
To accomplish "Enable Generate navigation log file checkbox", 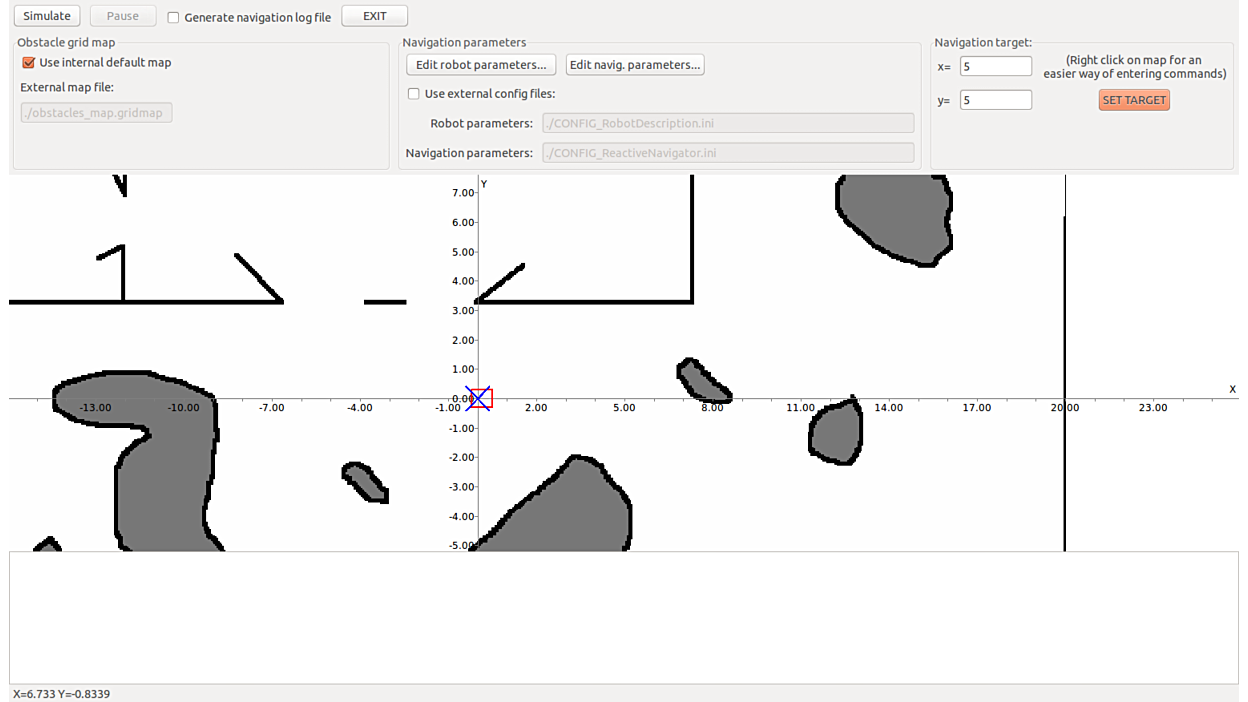I will pos(174,17).
